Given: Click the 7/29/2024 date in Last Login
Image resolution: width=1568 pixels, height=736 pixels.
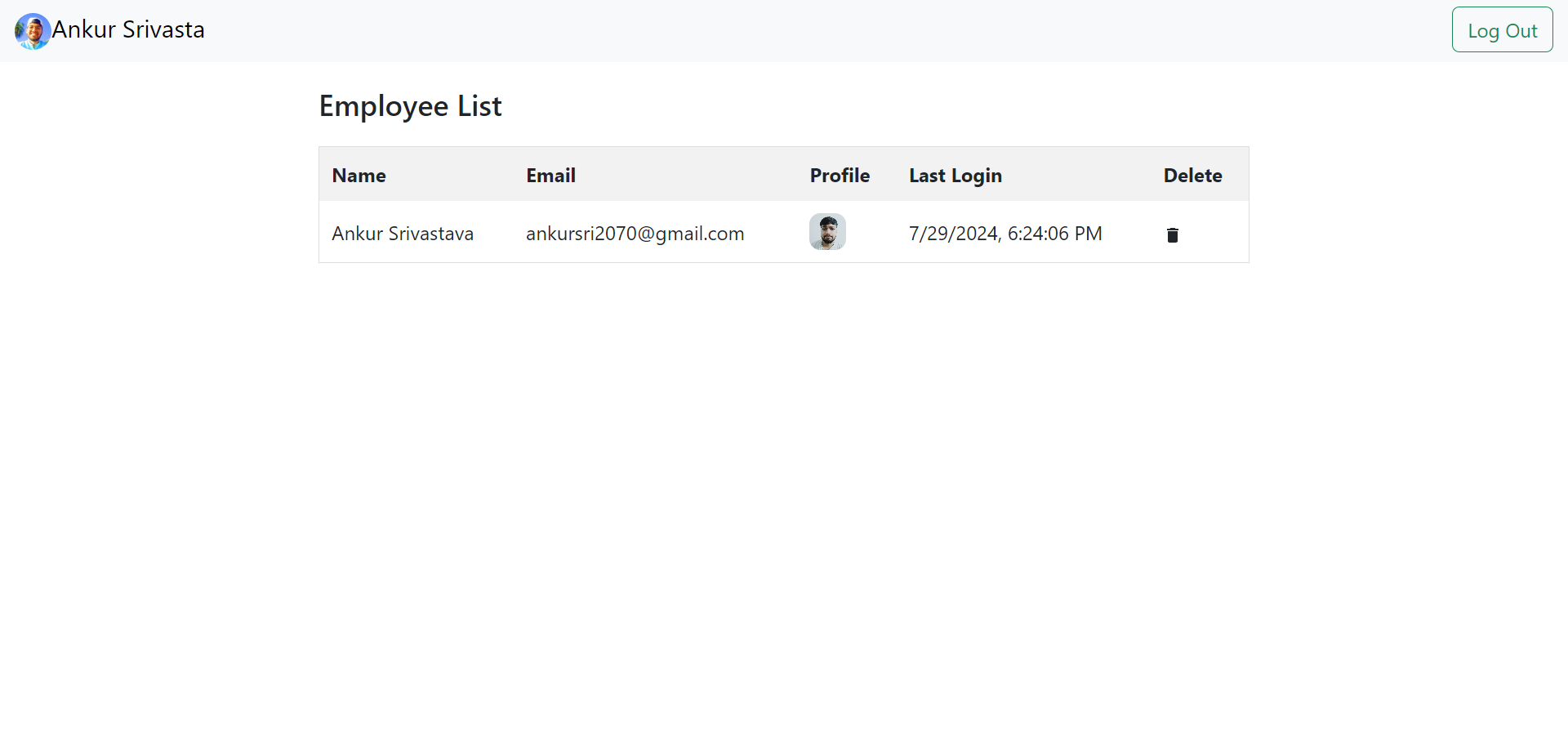Looking at the screenshot, I should [953, 234].
